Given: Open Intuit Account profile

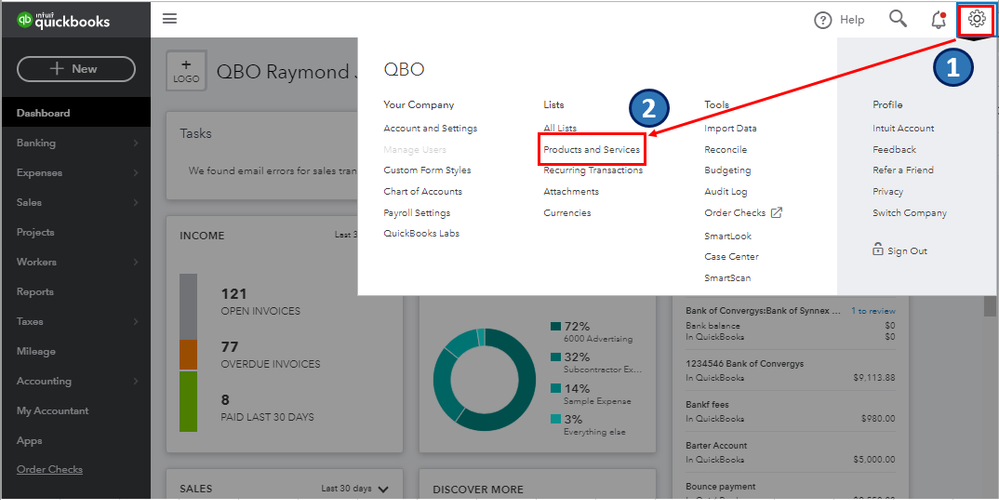Looking at the screenshot, I should [x=903, y=128].
